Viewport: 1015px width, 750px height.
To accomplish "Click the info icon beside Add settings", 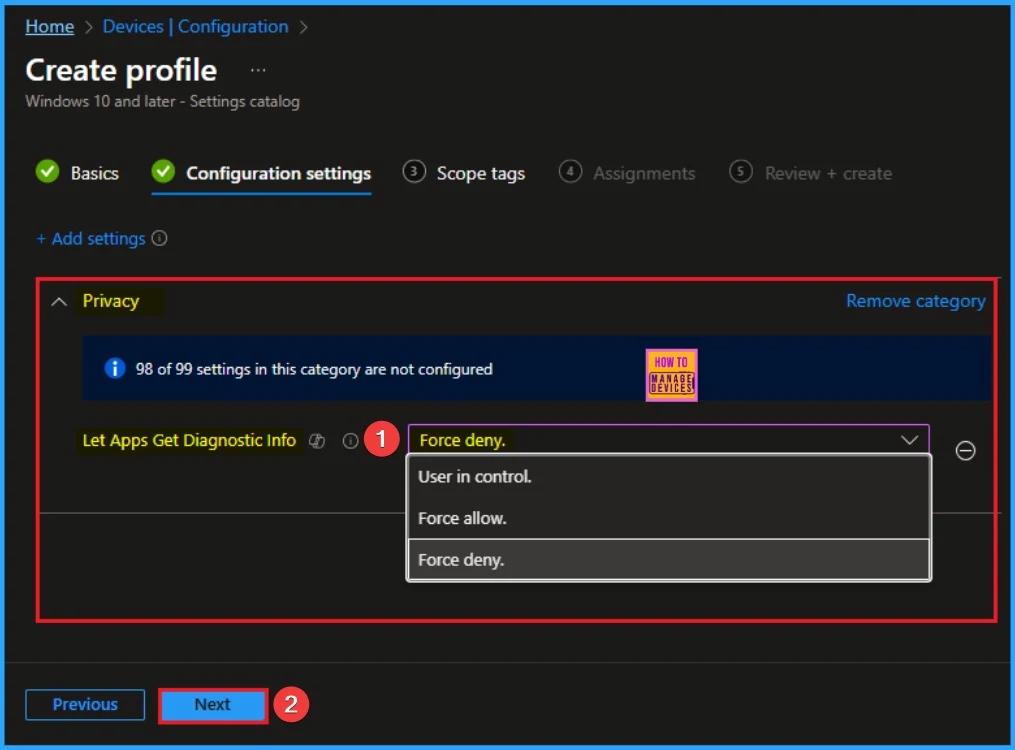I will (x=160, y=239).
